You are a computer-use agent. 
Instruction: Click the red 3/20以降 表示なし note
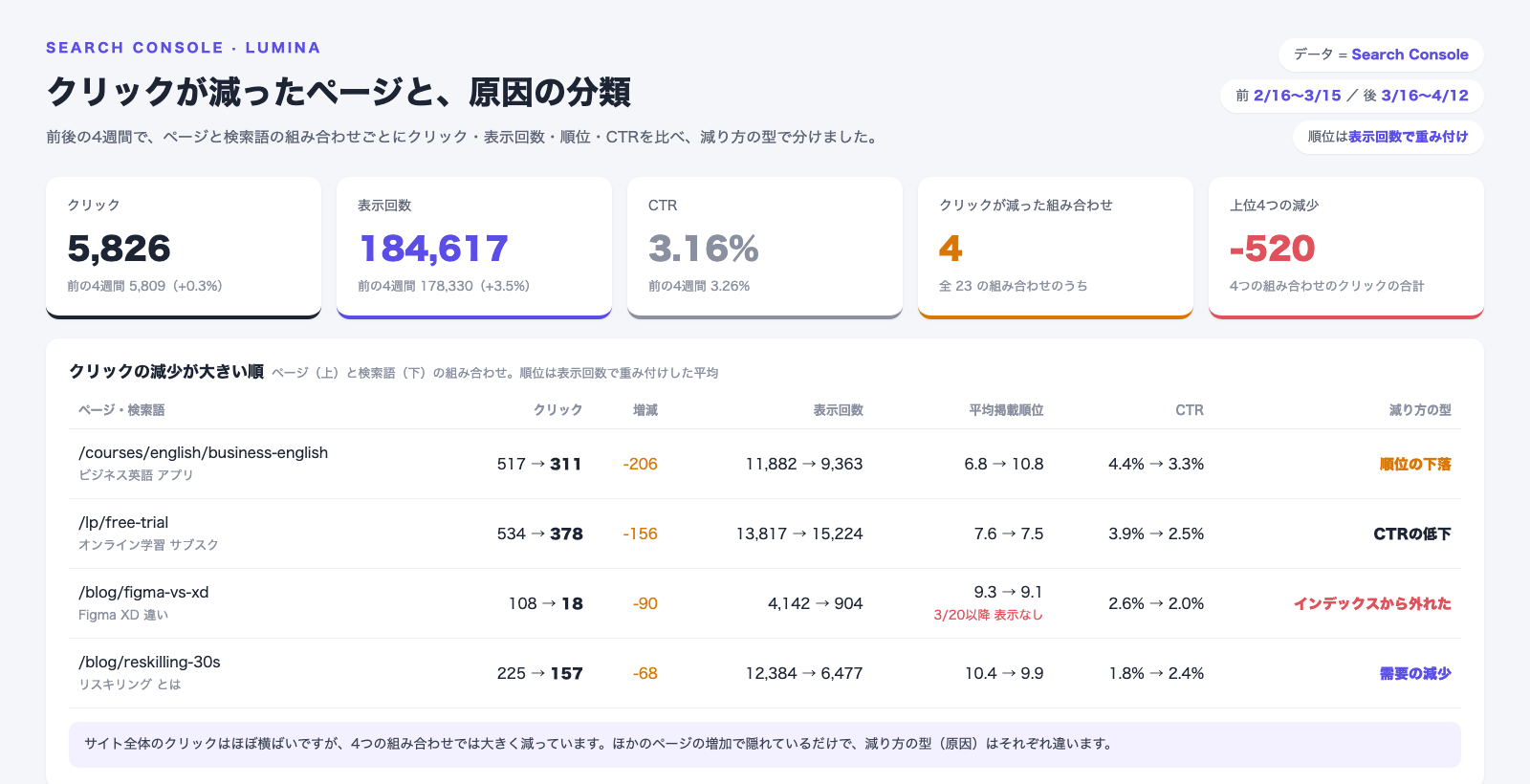click(x=989, y=615)
